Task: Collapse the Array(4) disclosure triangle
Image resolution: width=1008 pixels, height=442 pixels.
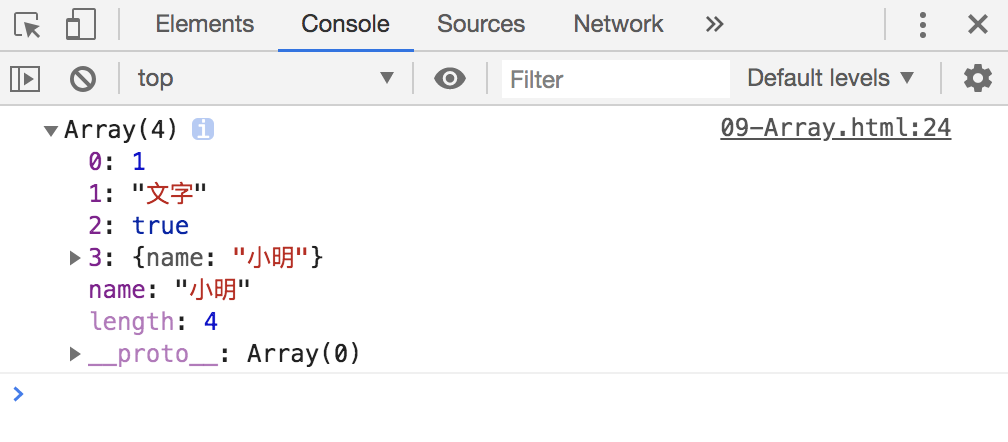Action: (x=50, y=130)
